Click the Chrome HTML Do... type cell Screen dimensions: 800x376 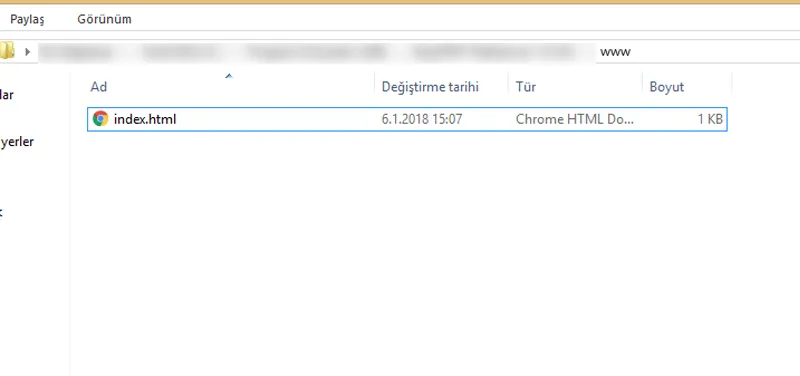(574, 119)
